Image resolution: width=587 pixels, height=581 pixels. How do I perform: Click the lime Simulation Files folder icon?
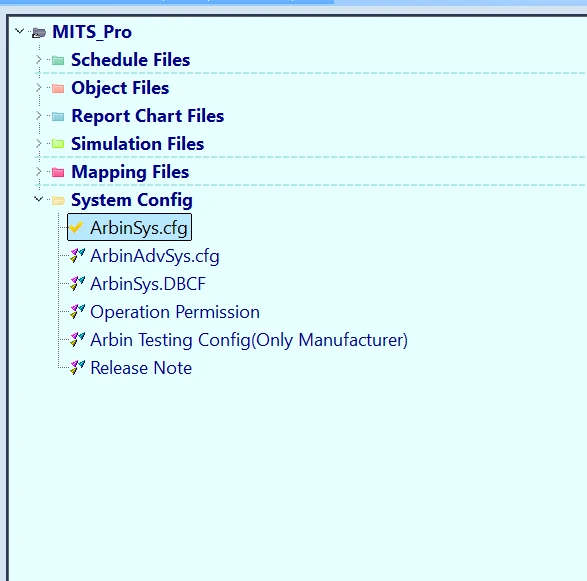pyautogui.click(x=58, y=144)
